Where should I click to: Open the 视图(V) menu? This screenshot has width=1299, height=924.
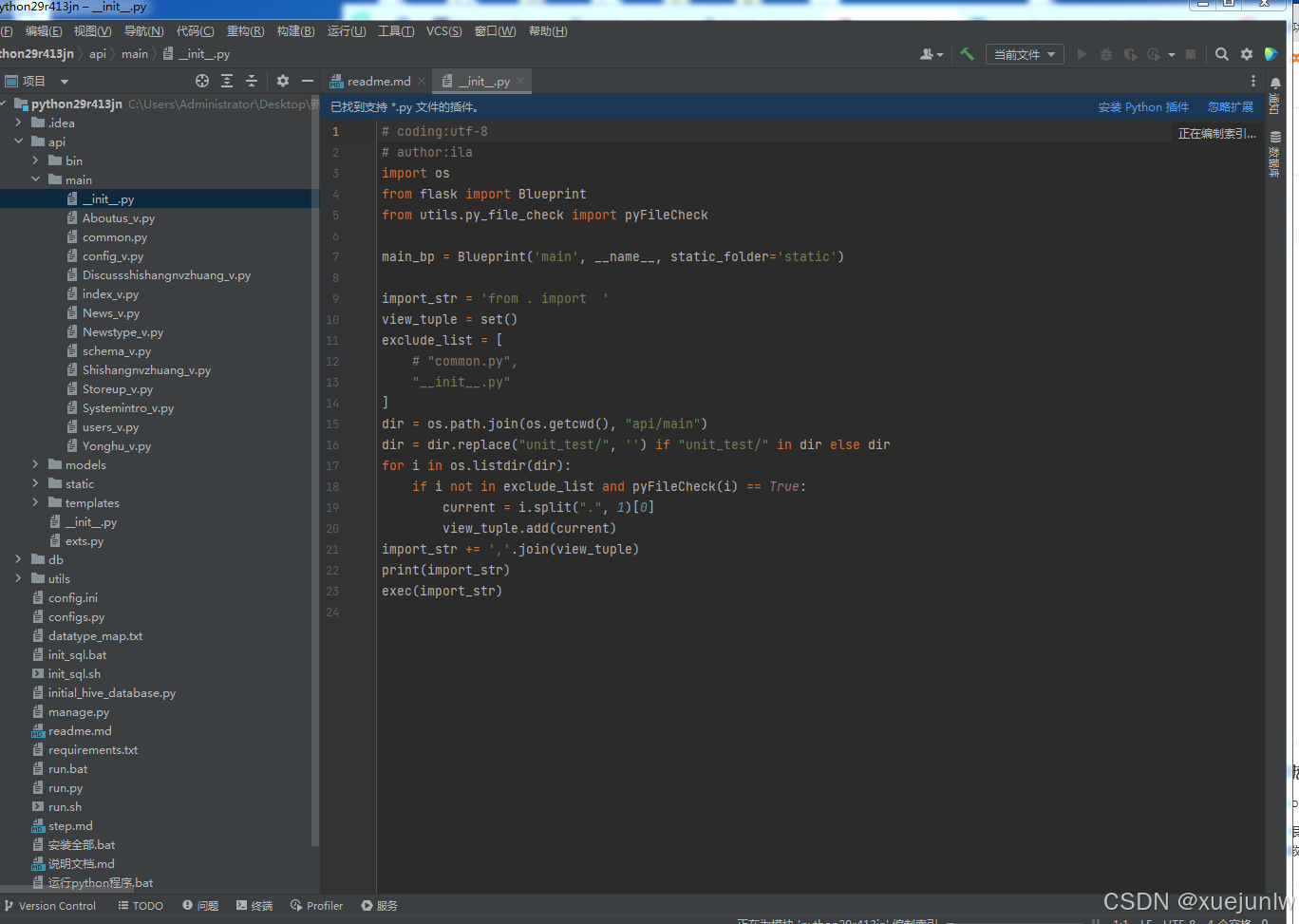92,31
